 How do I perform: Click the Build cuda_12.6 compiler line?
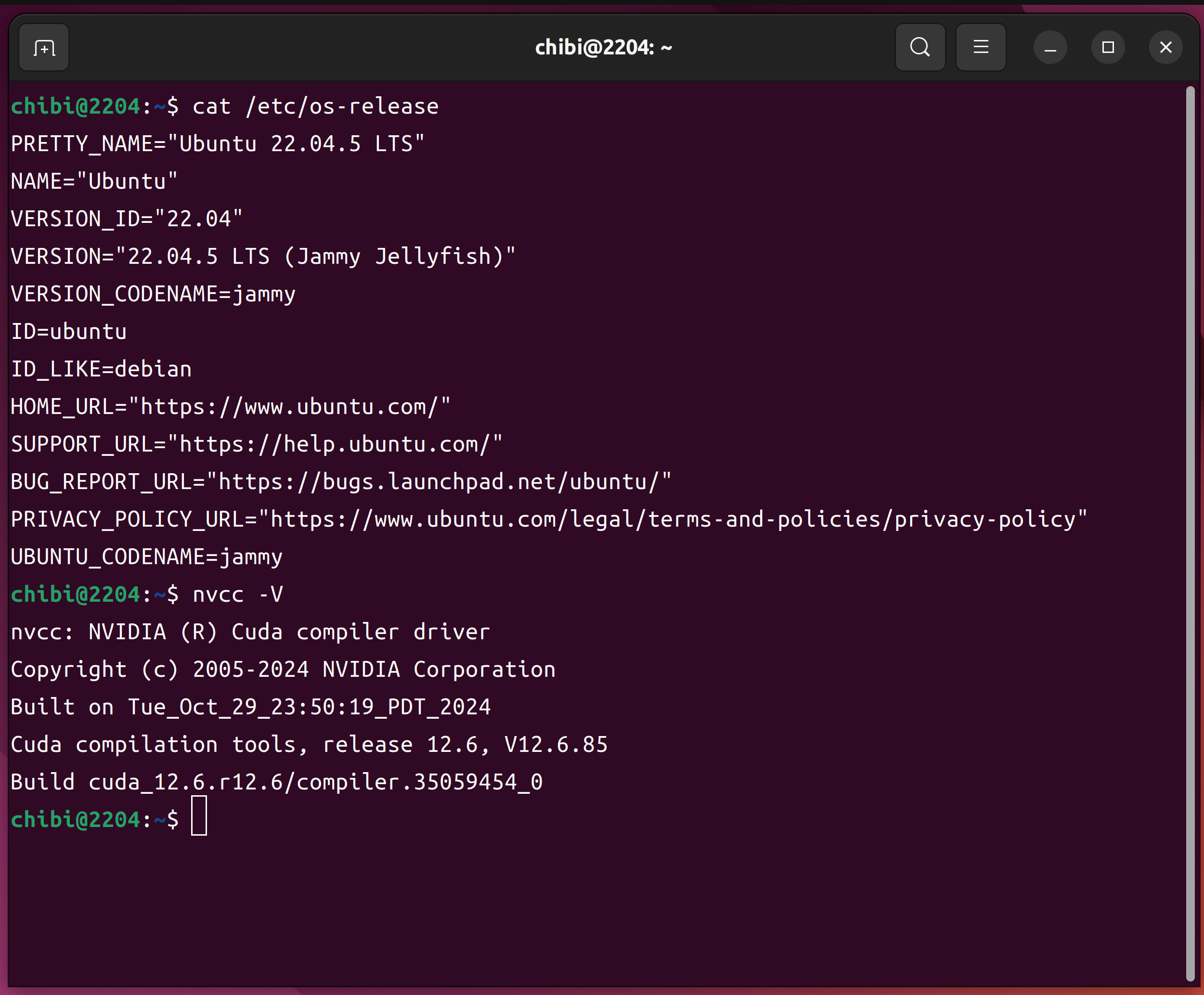pyautogui.click(x=276, y=782)
